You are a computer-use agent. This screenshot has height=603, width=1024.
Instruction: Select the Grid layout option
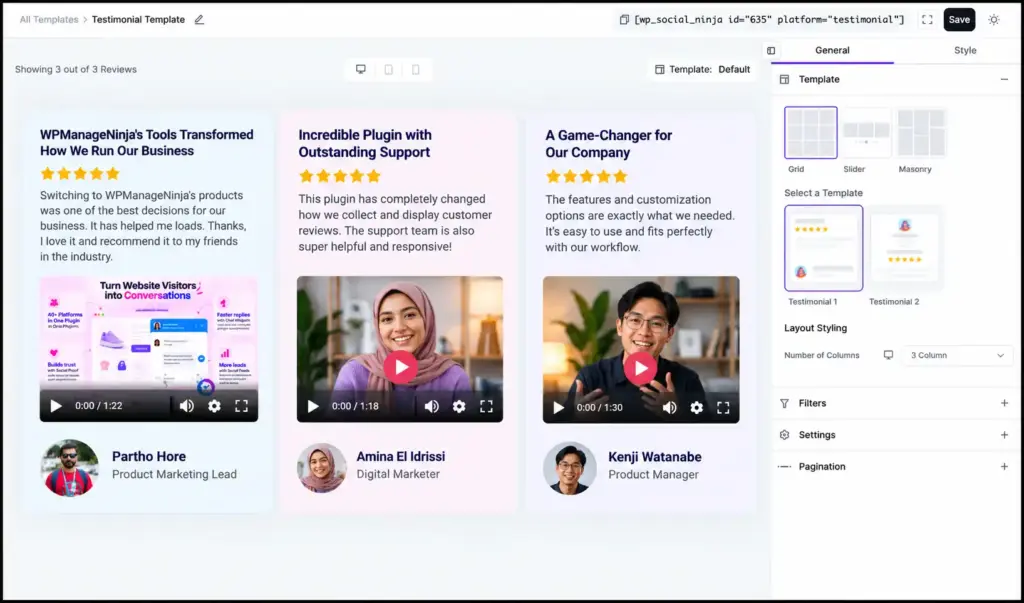tap(810, 133)
